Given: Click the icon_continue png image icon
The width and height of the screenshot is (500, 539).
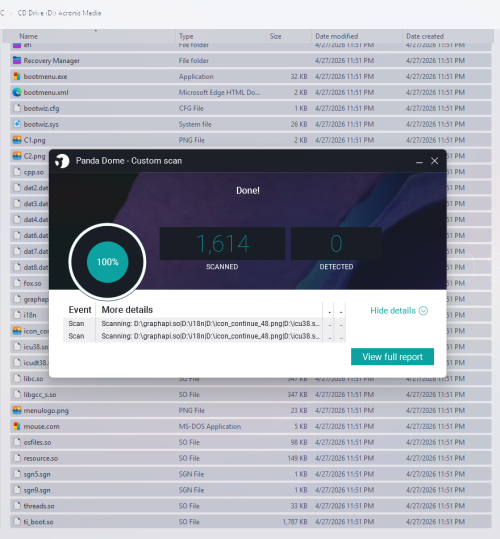Looking at the screenshot, I should pyautogui.click(x=17, y=331).
